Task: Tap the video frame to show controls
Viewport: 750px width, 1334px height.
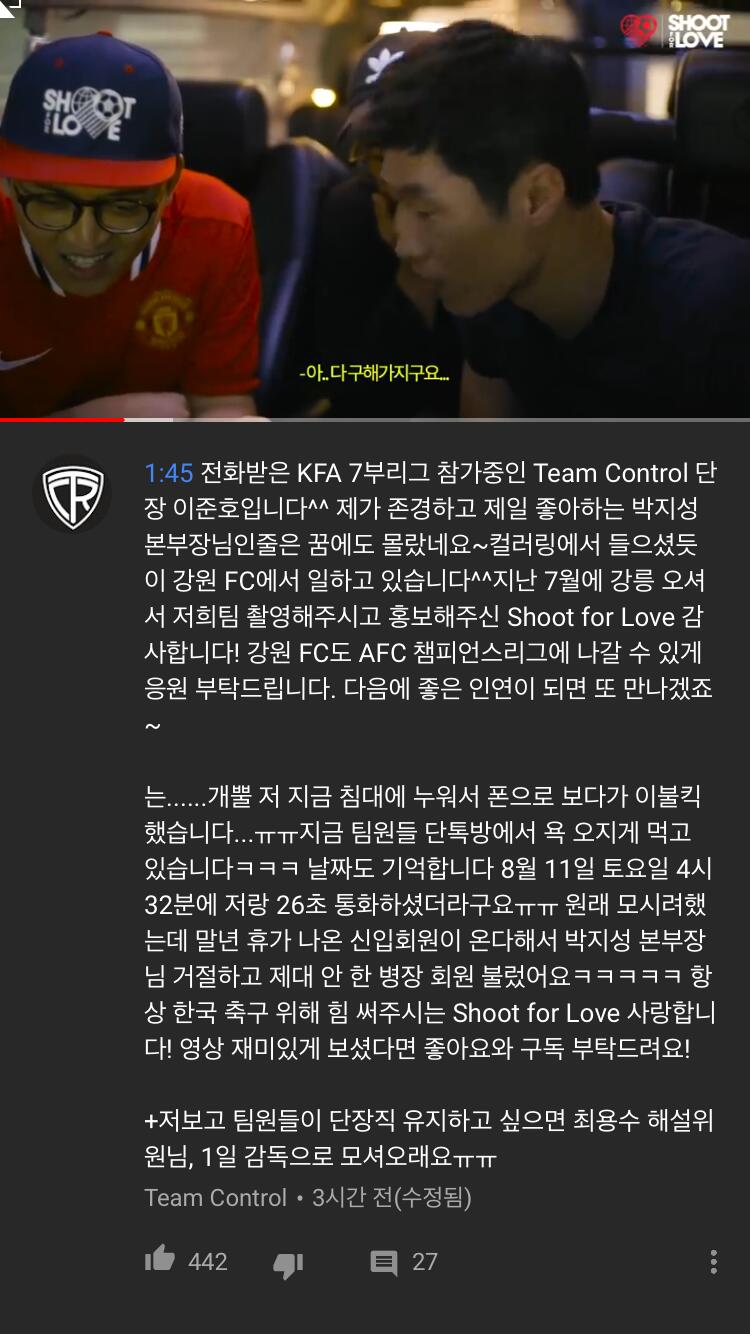Action: click(x=375, y=208)
